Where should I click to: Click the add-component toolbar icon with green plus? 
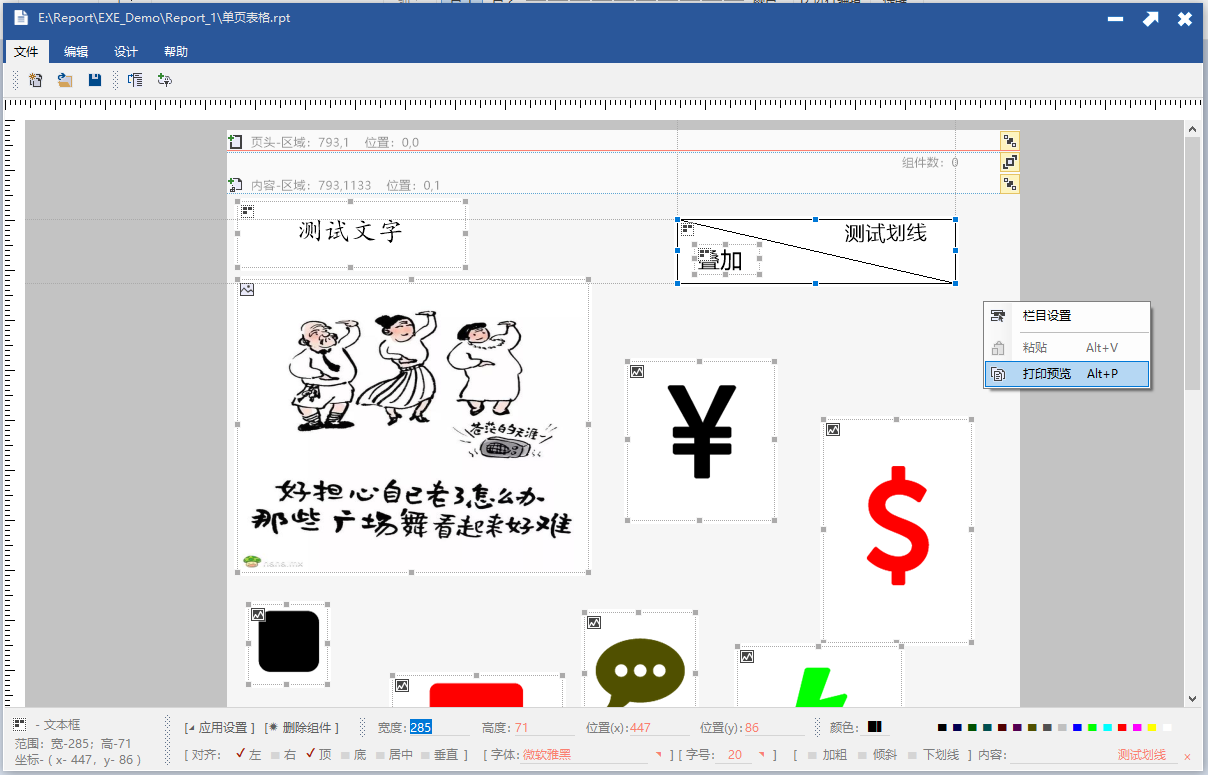[165, 80]
